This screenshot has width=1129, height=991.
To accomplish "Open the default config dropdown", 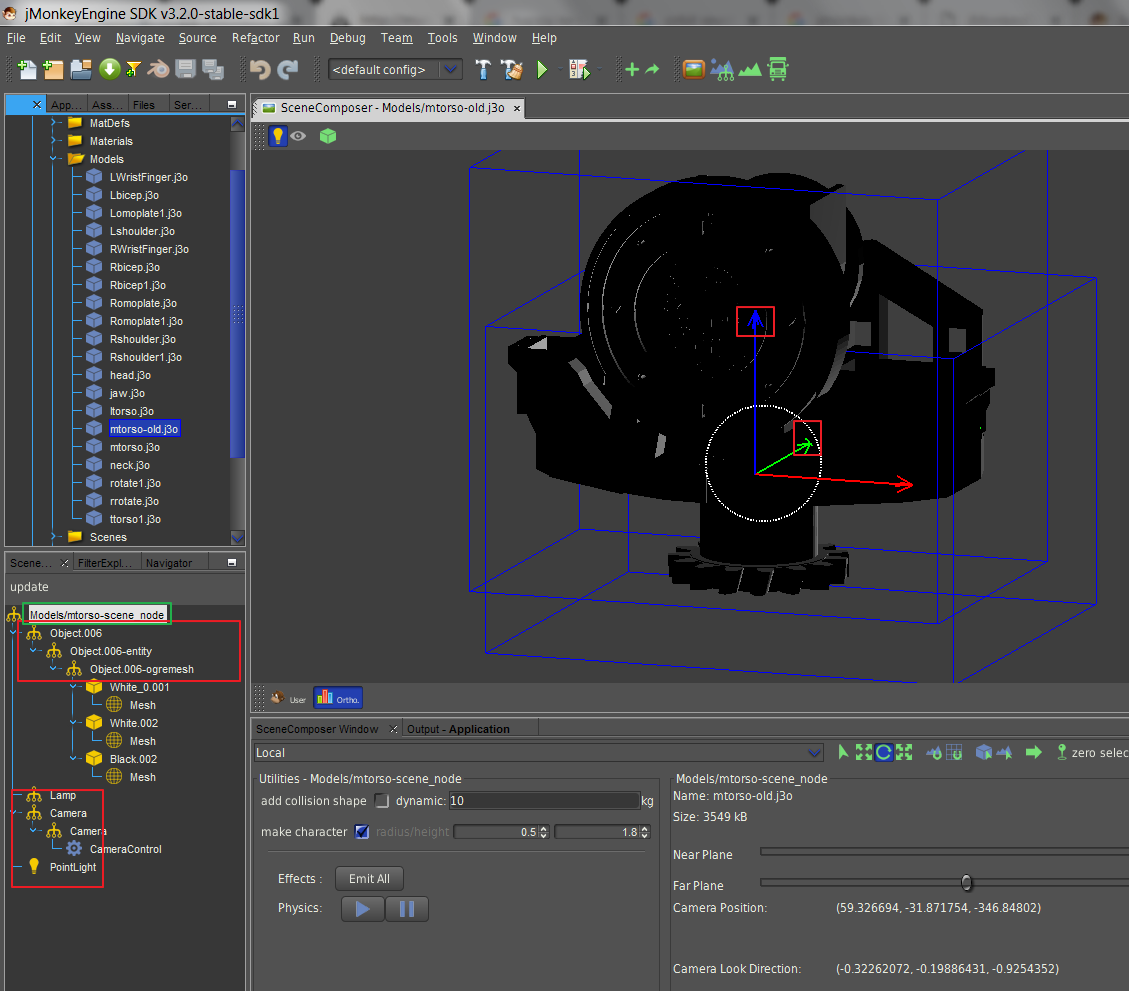I will [451, 69].
